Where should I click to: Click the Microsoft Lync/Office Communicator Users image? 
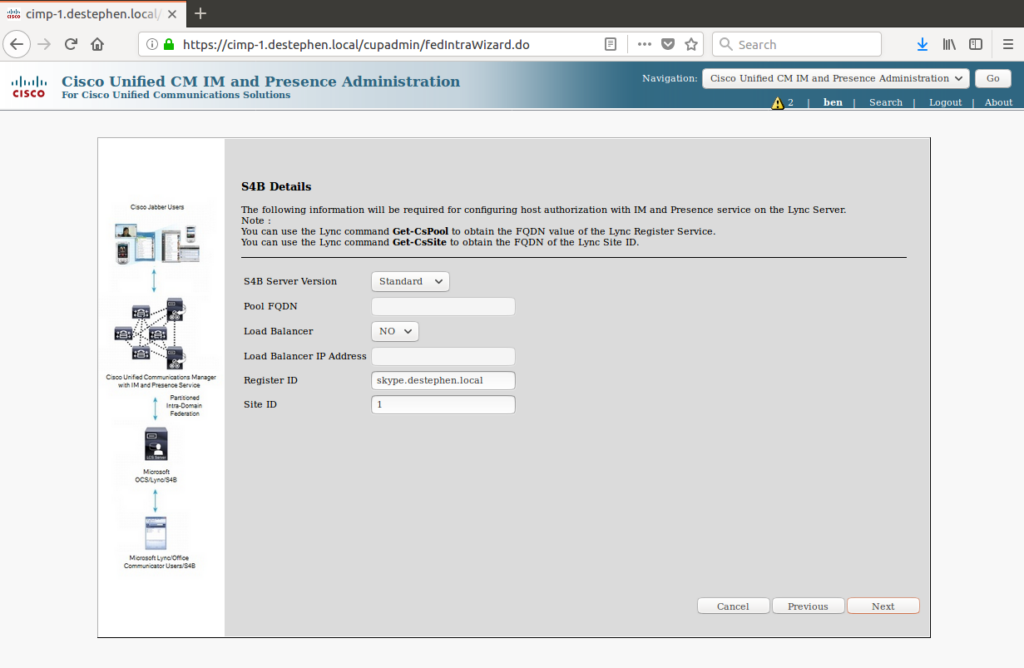[156, 533]
